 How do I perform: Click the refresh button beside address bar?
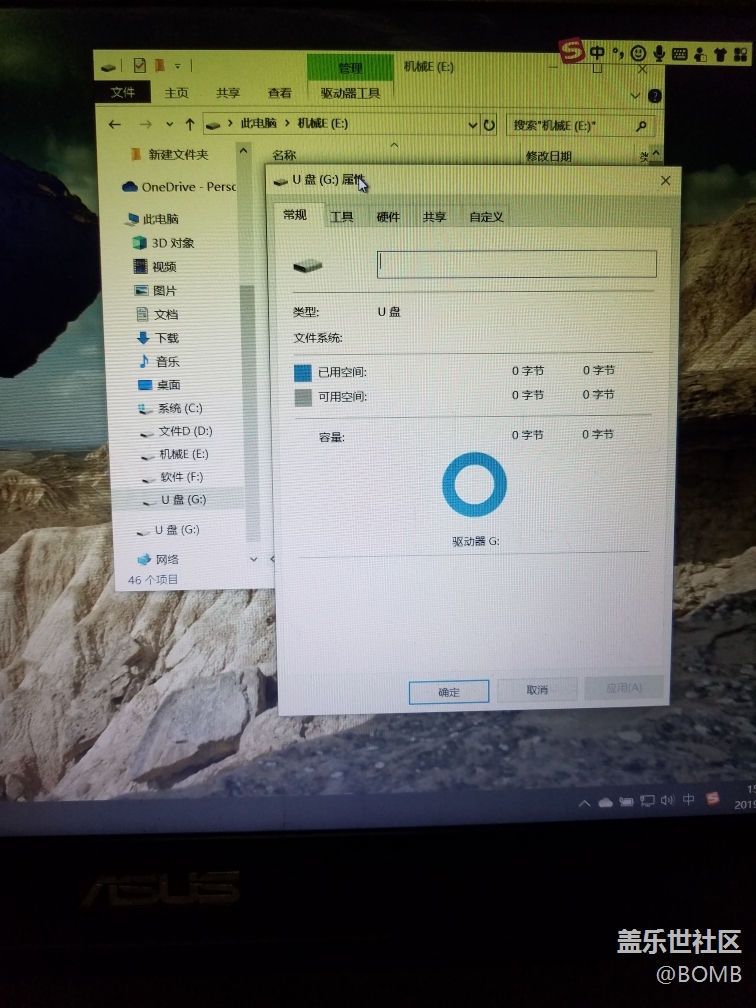[x=489, y=125]
